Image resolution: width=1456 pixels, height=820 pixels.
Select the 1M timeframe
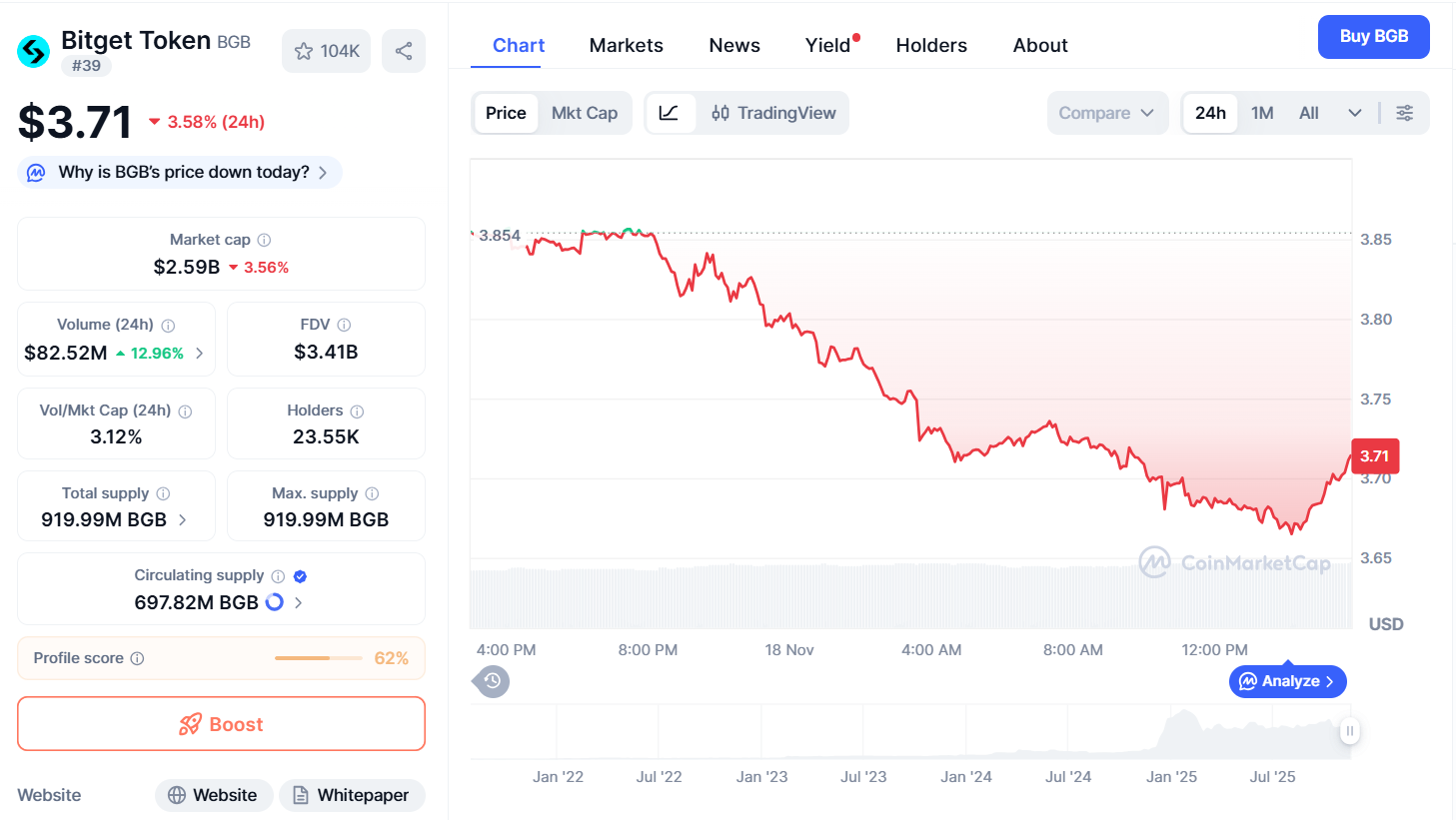coord(1262,113)
